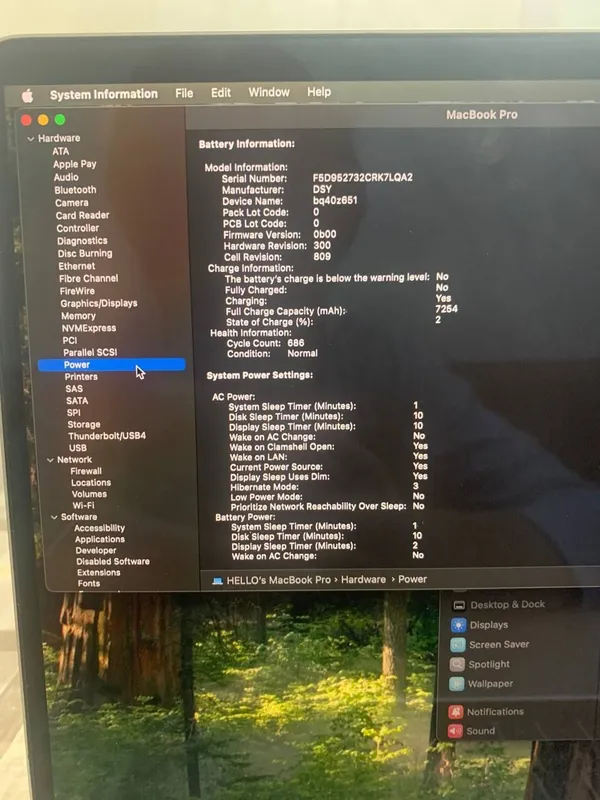Select SAS in the sidebar
Viewport: 600px width, 800px height.
click(74, 389)
